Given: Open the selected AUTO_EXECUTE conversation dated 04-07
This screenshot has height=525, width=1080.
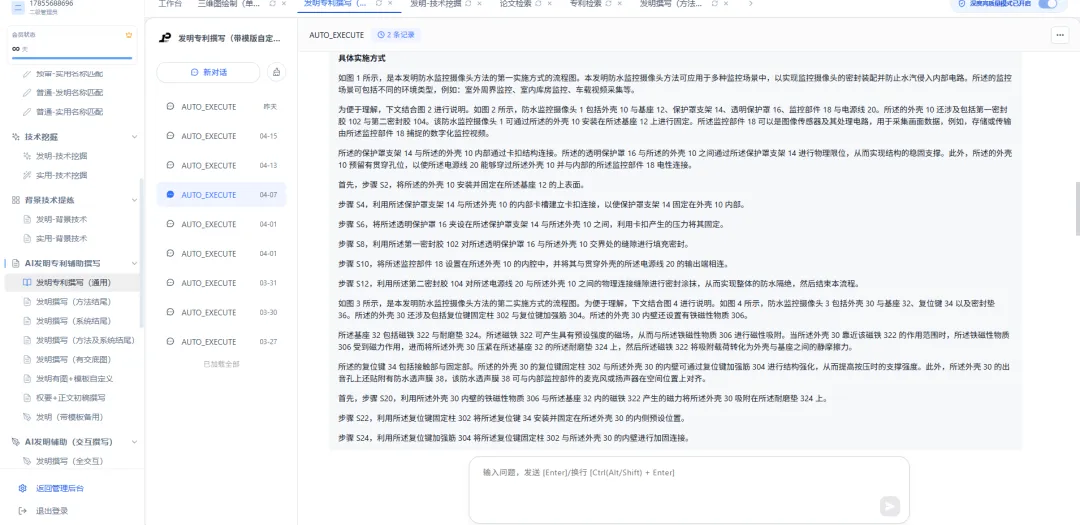Looking at the screenshot, I should point(221,195).
